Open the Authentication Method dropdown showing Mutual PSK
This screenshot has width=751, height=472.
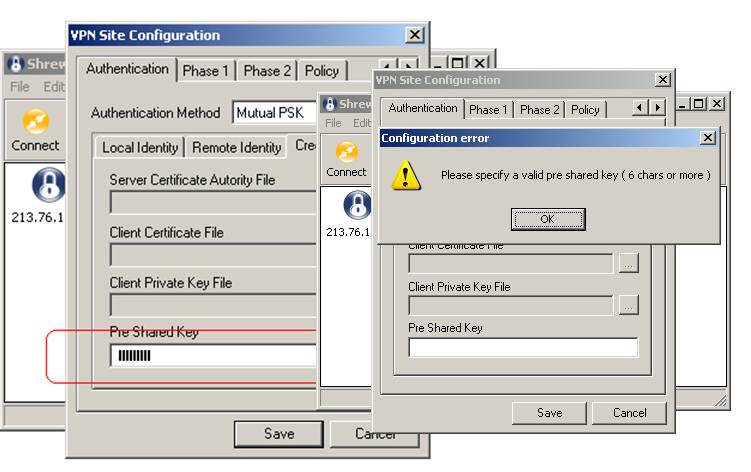point(274,113)
